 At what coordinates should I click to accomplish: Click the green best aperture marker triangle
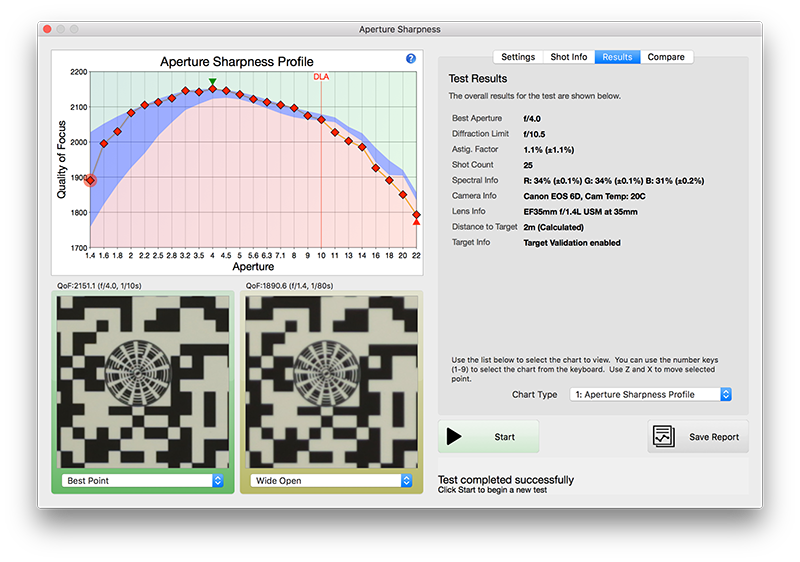pyautogui.click(x=213, y=82)
